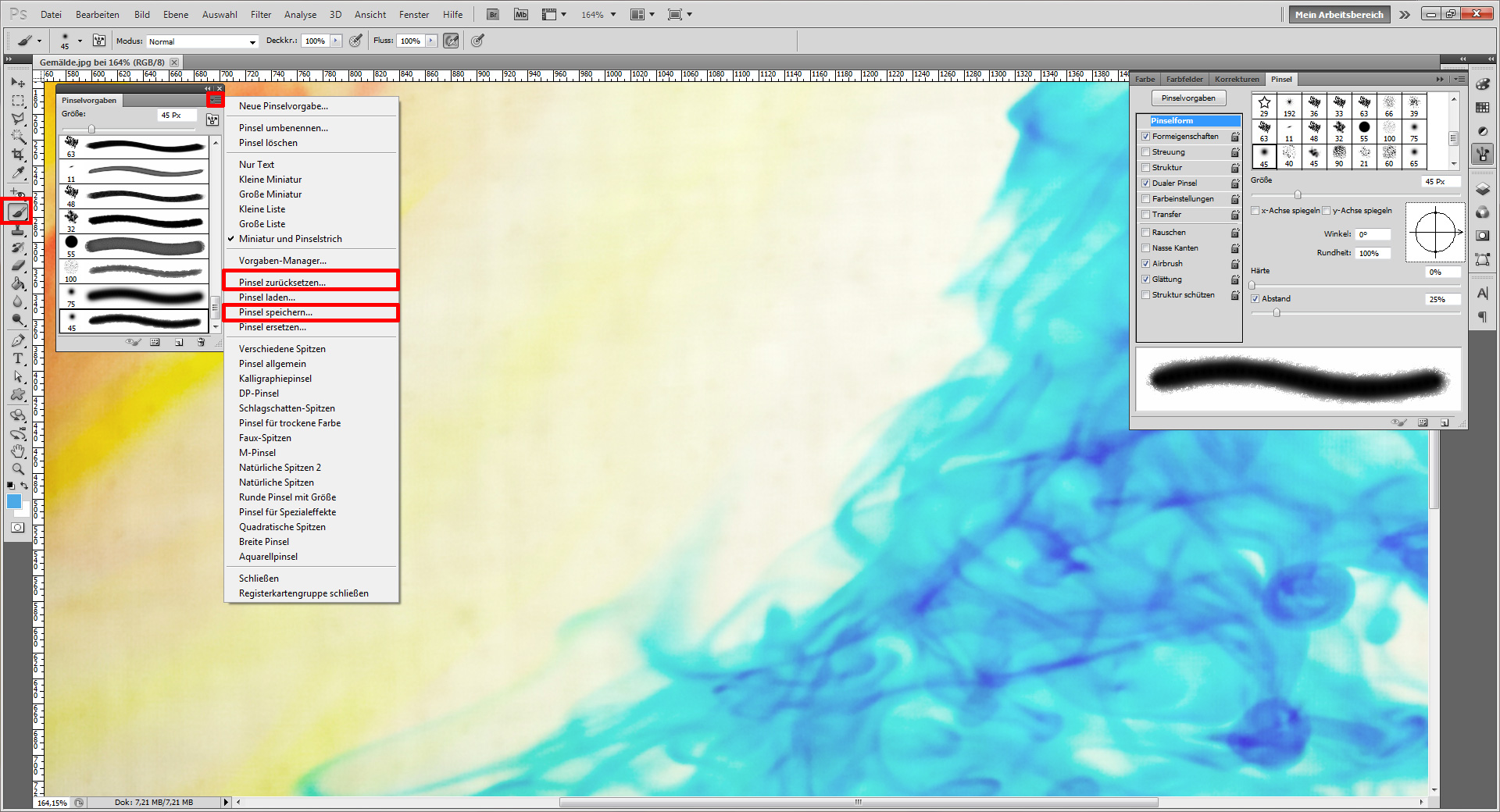Viewport: 1500px width, 812px height.
Task: Switch to the Farbfelder tab
Action: (1184, 79)
